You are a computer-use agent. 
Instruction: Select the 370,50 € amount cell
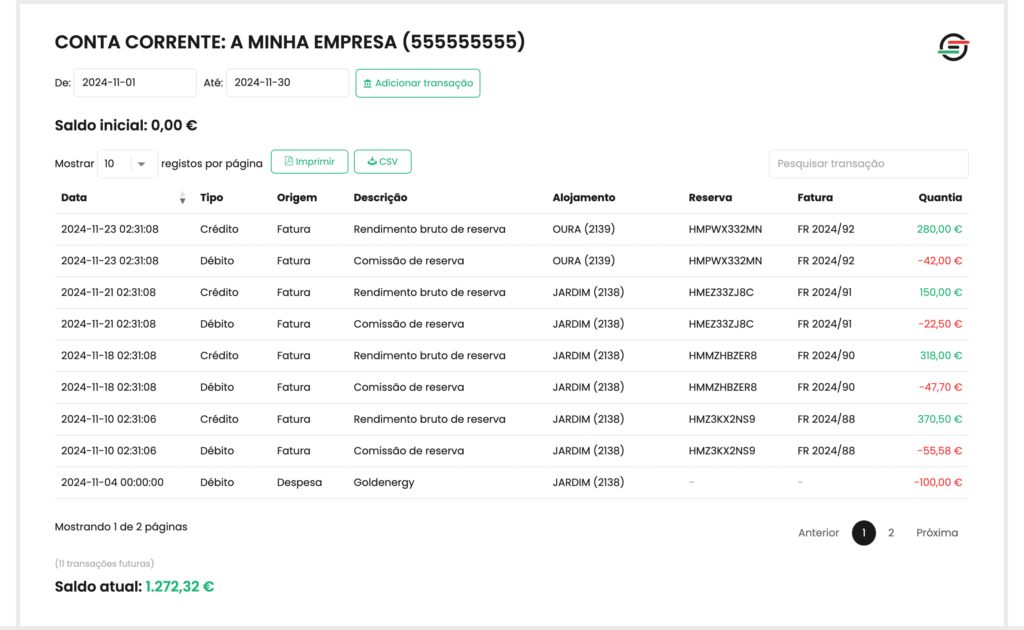(x=940, y=419)
